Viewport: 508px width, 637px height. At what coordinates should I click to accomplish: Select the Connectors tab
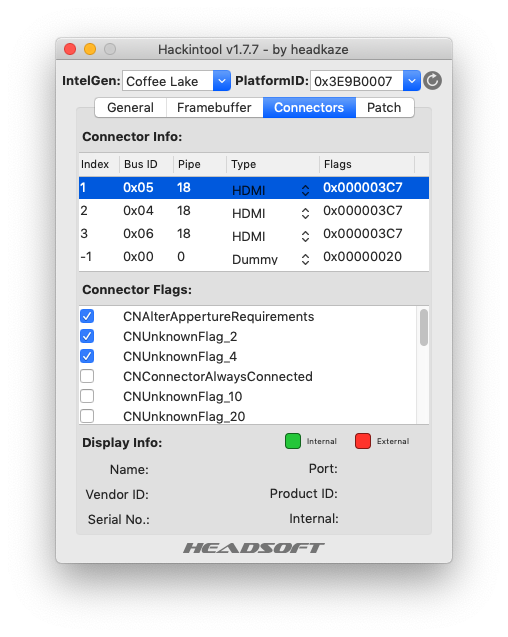[x=309, y=108]
